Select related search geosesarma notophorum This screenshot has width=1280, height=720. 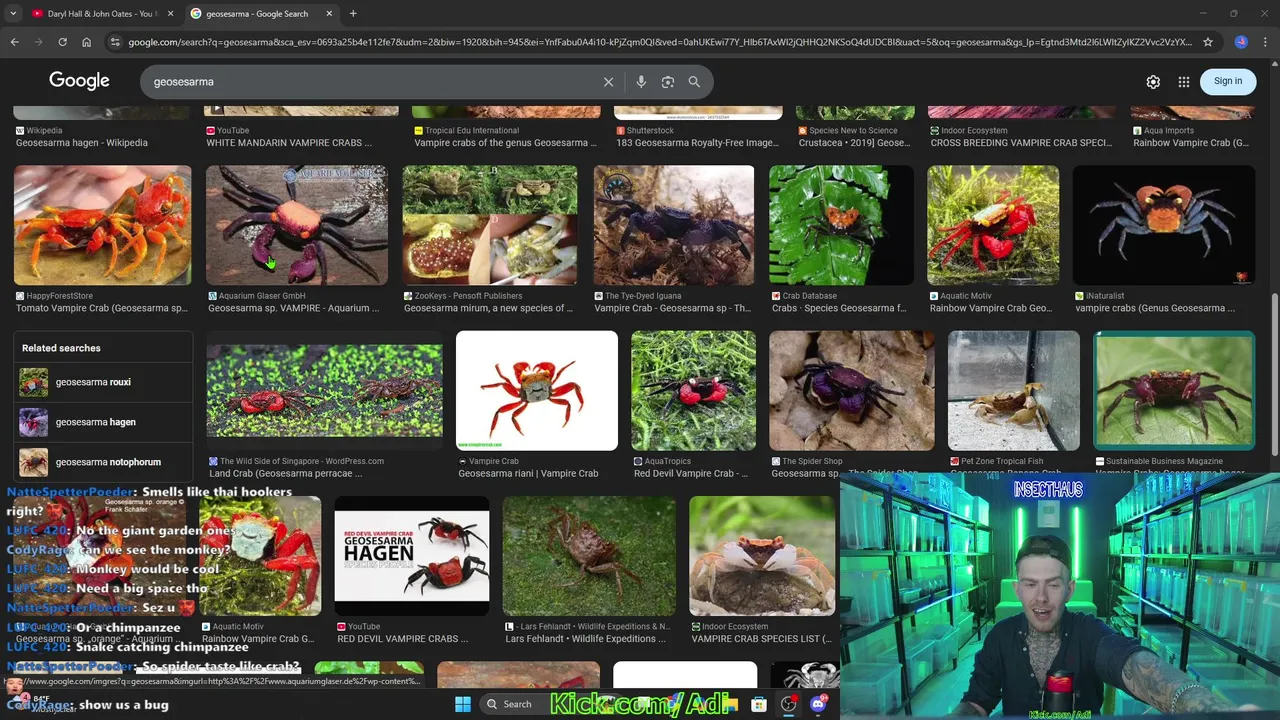pos(103,462)
